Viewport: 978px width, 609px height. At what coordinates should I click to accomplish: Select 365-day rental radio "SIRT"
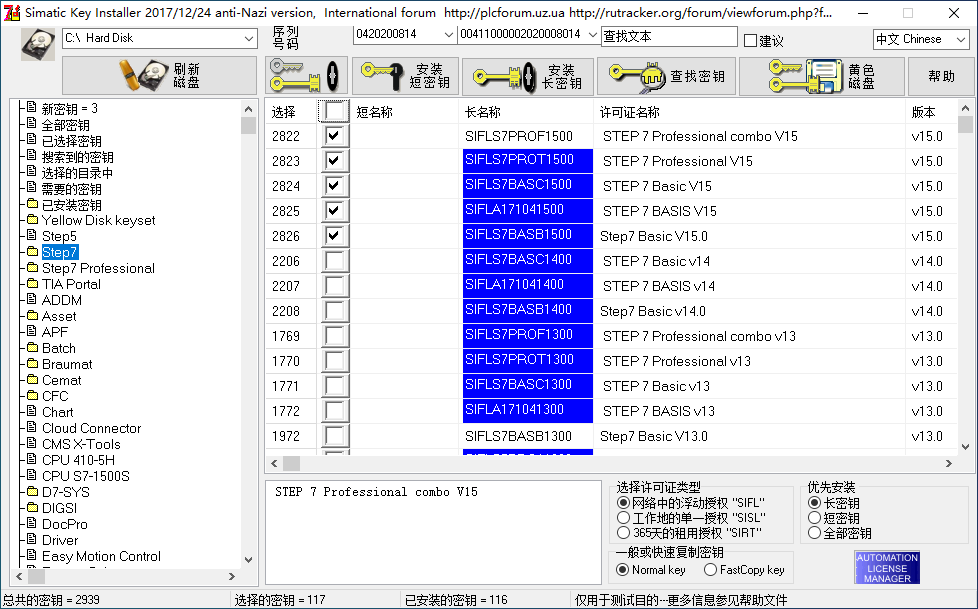point(622,533)
